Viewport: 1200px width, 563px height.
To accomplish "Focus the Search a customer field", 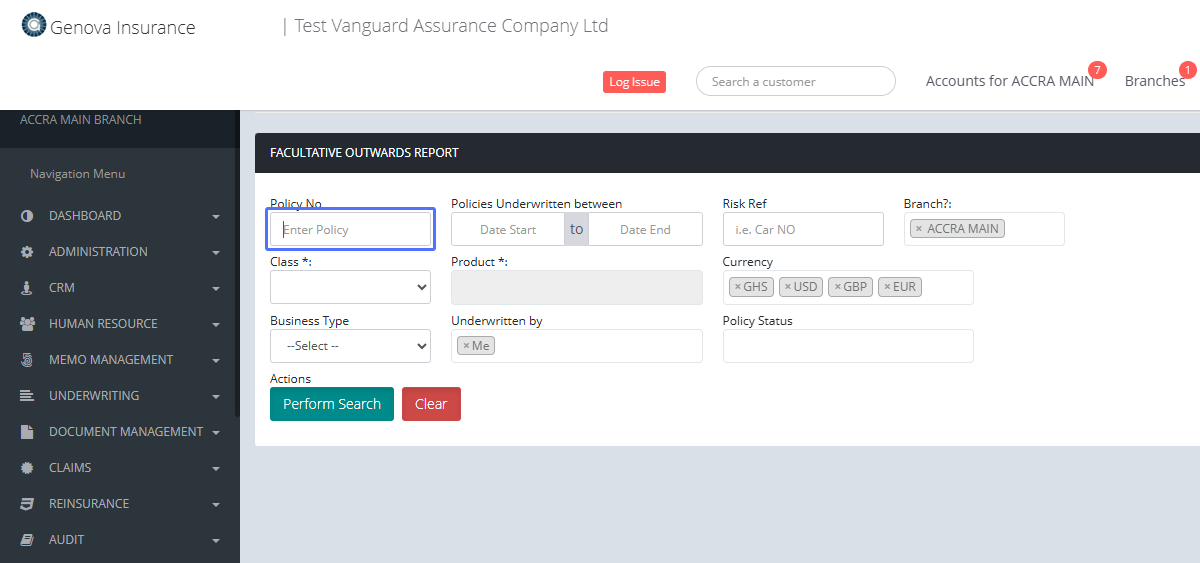I will (795, 82).
